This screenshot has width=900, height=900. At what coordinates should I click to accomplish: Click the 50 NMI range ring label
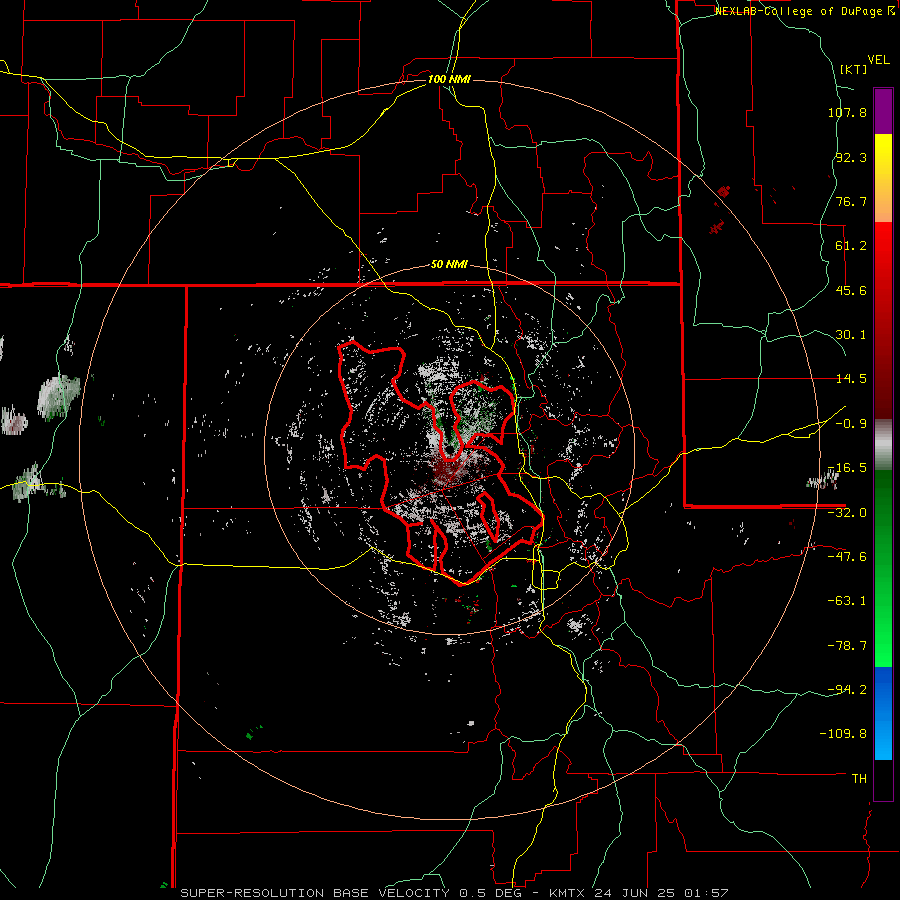point(449,265)
